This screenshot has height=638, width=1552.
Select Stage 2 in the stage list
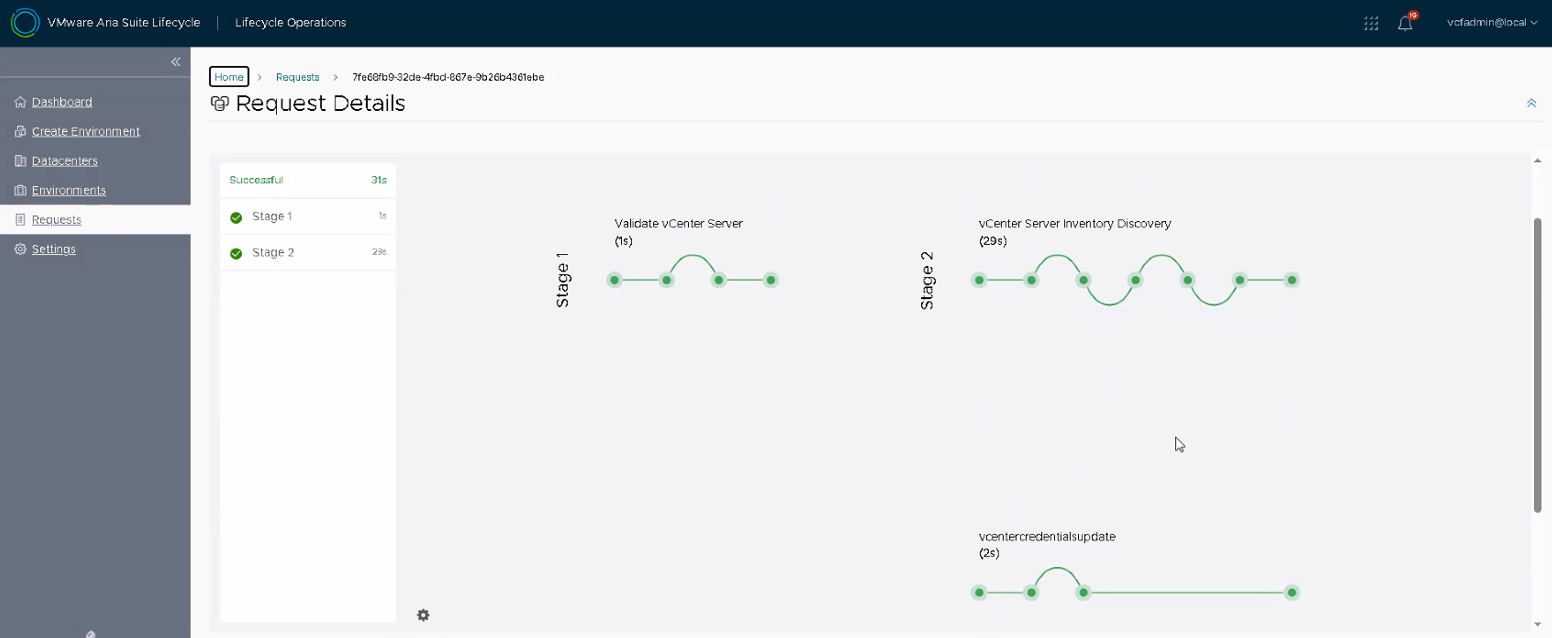coord(273,252)
